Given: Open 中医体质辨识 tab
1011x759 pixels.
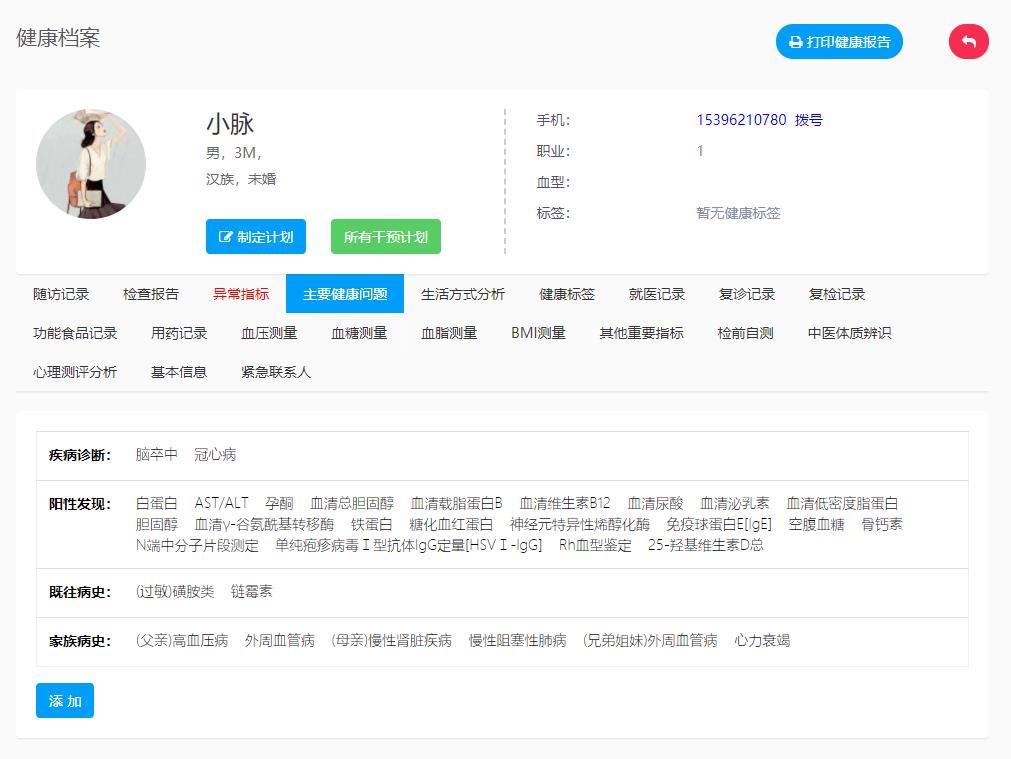Looking at the screenshot, I should (849, 333).
